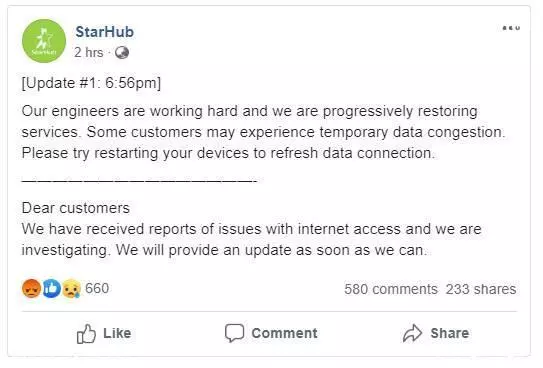Click the speech bubble comment icon
The image size is (543, 368).
pos(234,333)
